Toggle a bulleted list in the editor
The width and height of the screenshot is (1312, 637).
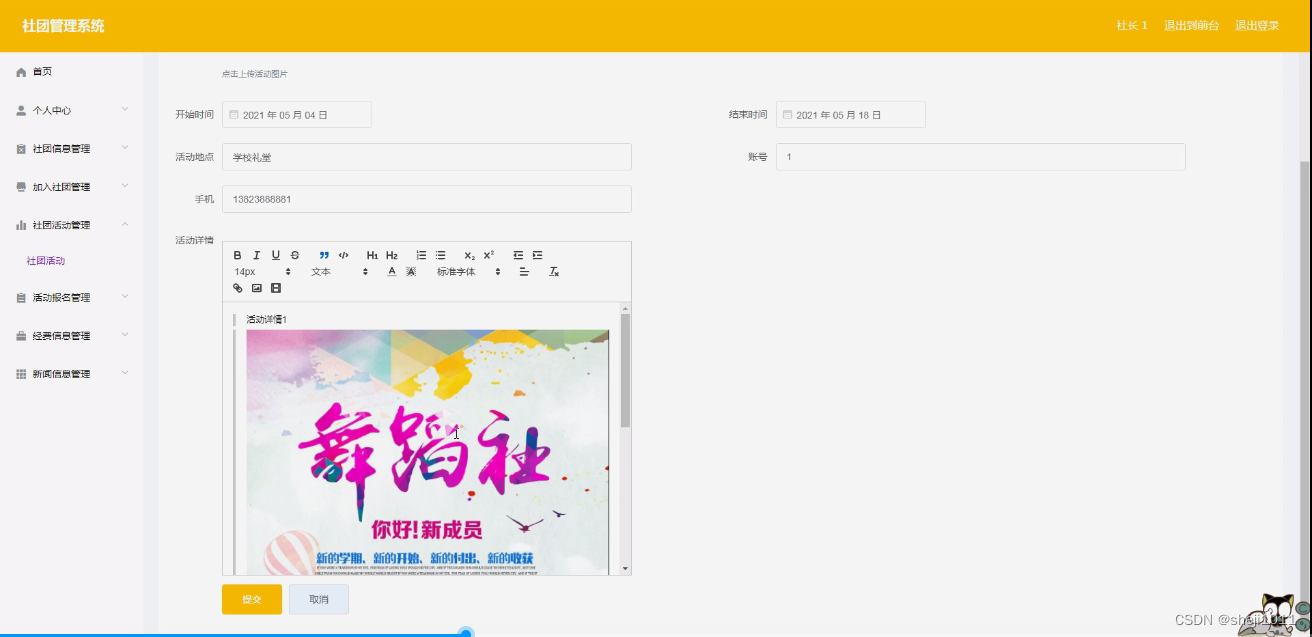point(441,254)
